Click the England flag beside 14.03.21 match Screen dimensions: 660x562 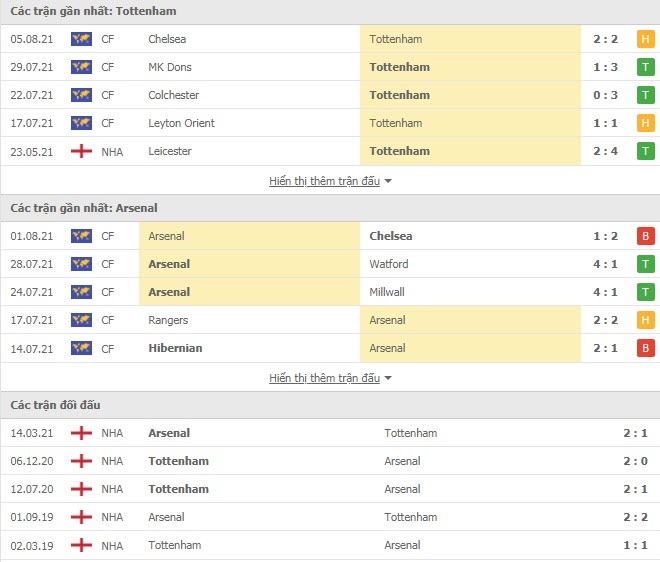coord(81,433)
